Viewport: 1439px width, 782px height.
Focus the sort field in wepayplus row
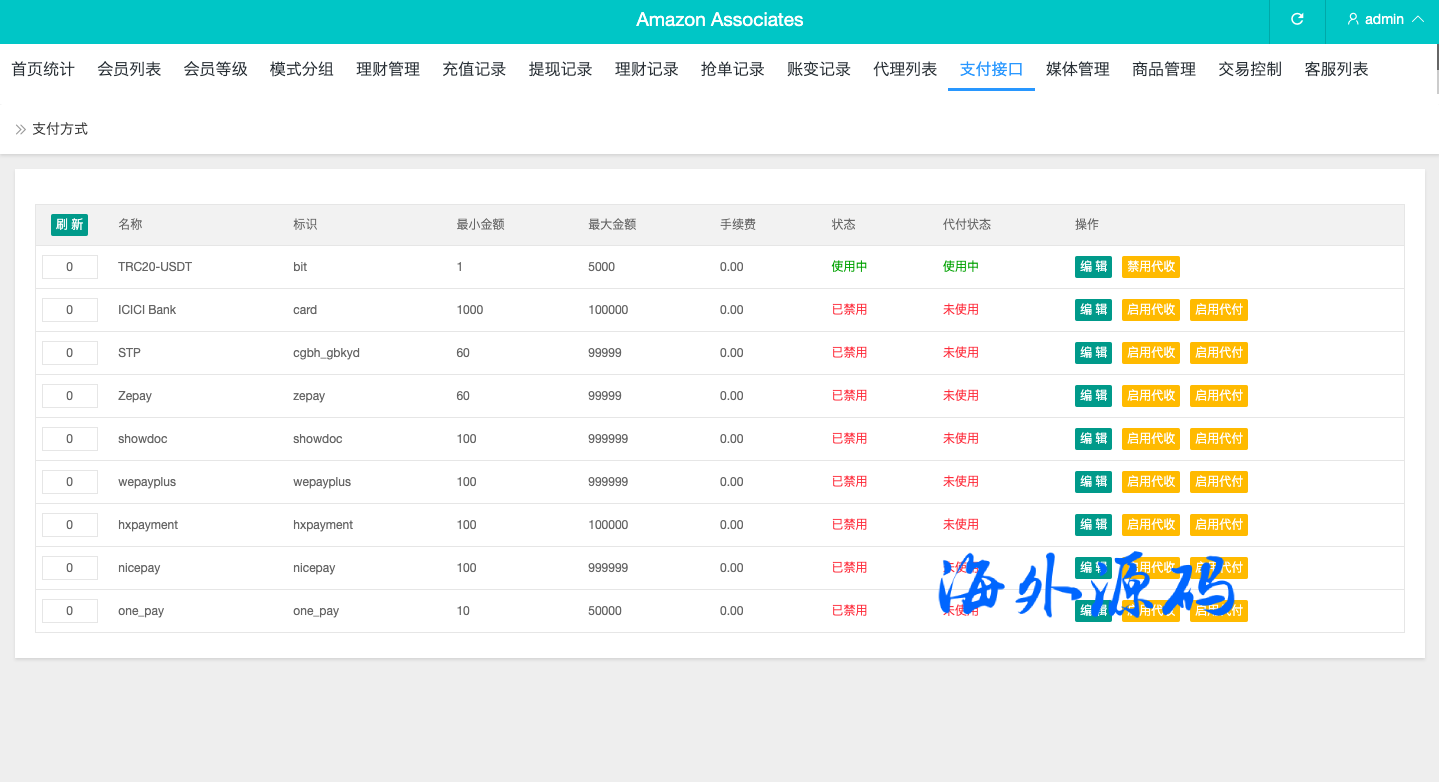click(70, 482)
